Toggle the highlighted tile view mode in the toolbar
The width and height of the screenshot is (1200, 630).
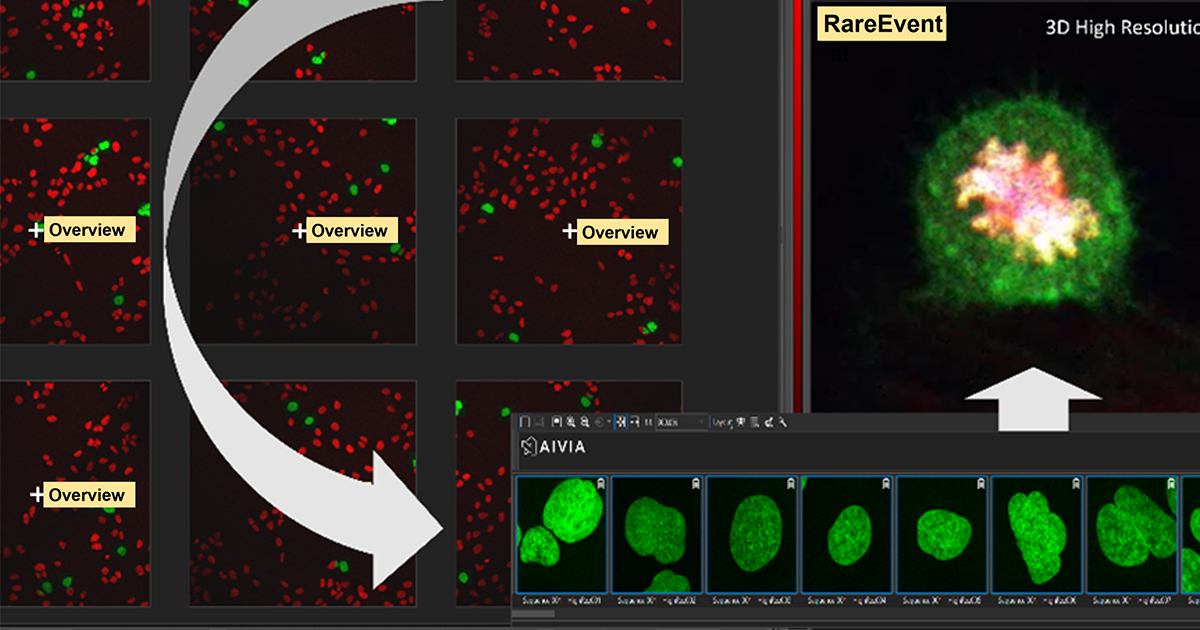(622, 421)
